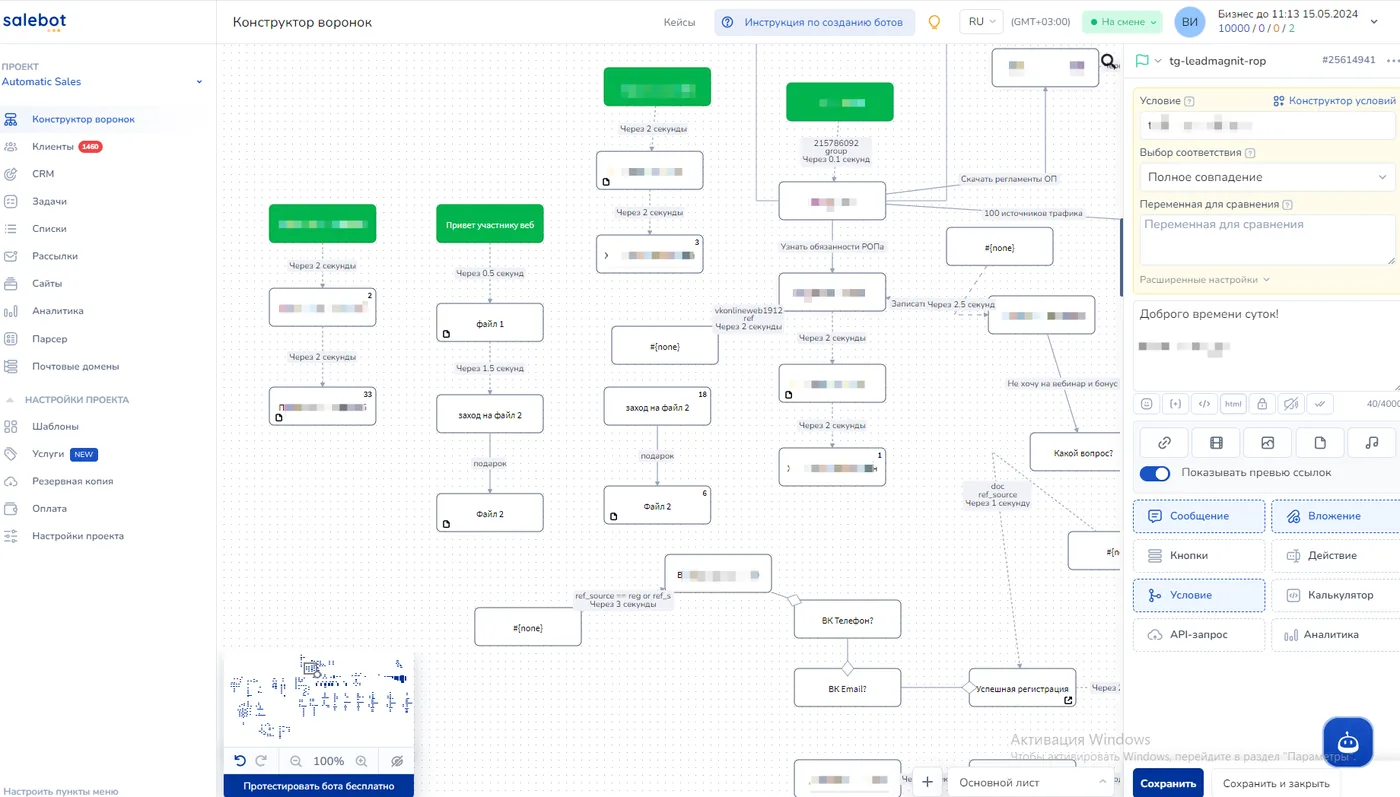Screen dimensions: 1400x797
Task: Undo the last action in the minimap toolbar
Action: tap(240, 761)
